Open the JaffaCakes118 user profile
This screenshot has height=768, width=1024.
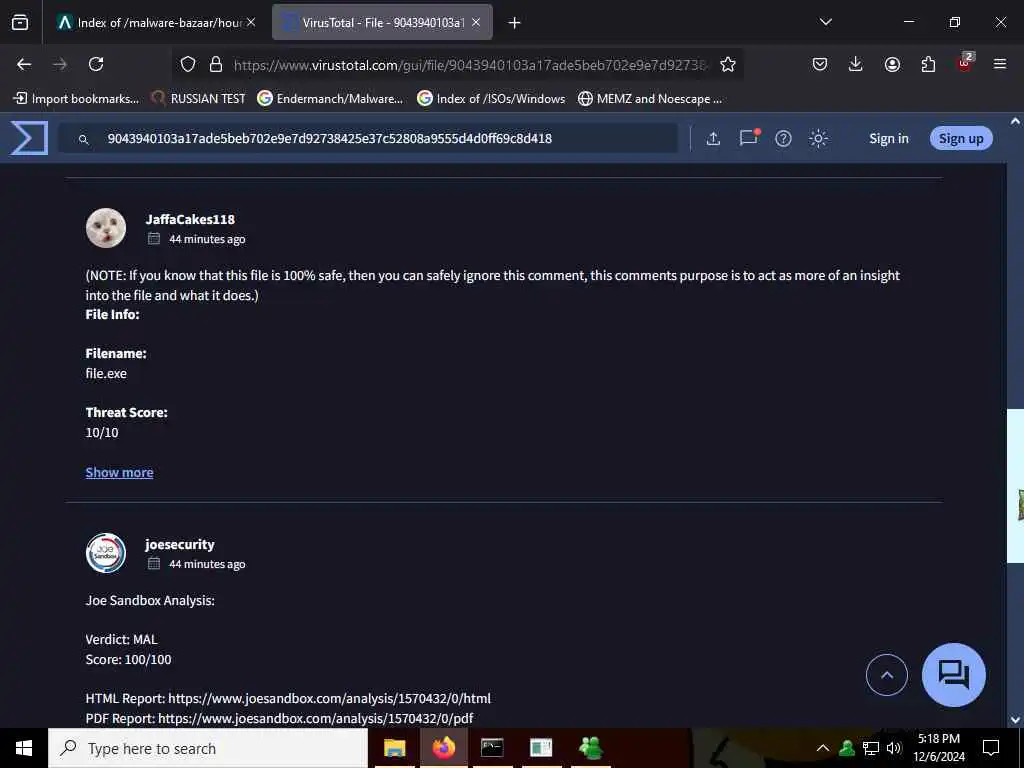190,219
